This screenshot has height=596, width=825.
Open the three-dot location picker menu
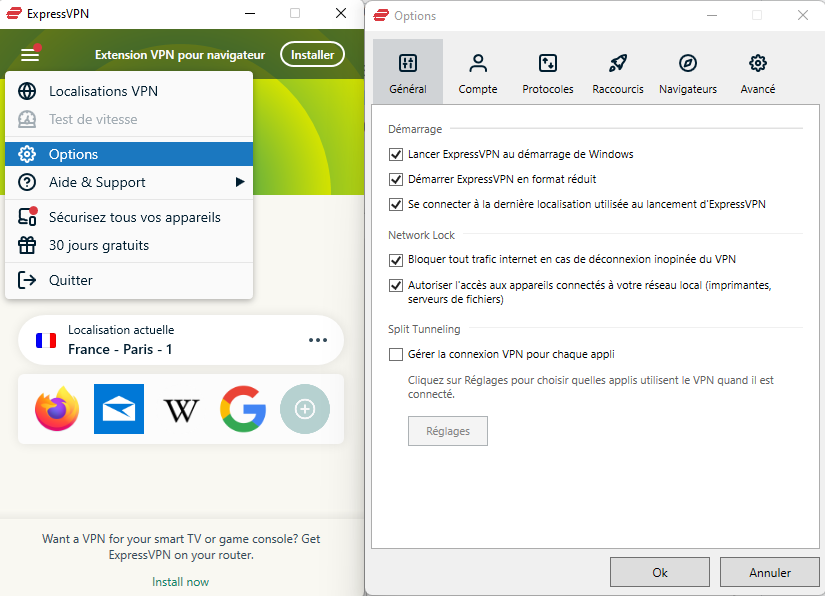coord(318,340)
